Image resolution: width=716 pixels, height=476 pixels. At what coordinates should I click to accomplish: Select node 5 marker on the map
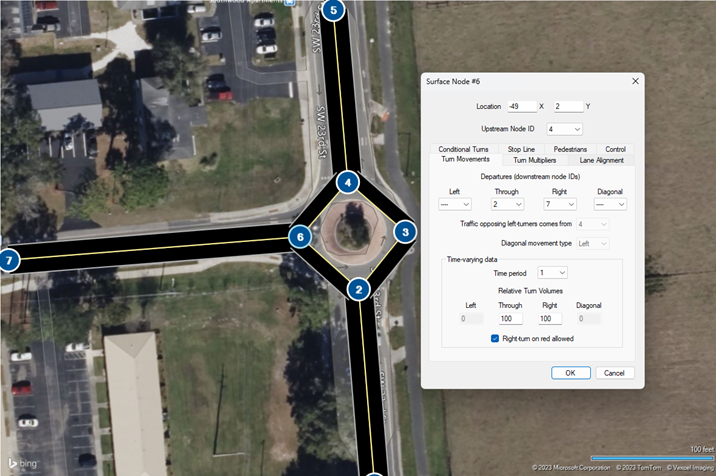pyautogui.click(x=334, y=11)
